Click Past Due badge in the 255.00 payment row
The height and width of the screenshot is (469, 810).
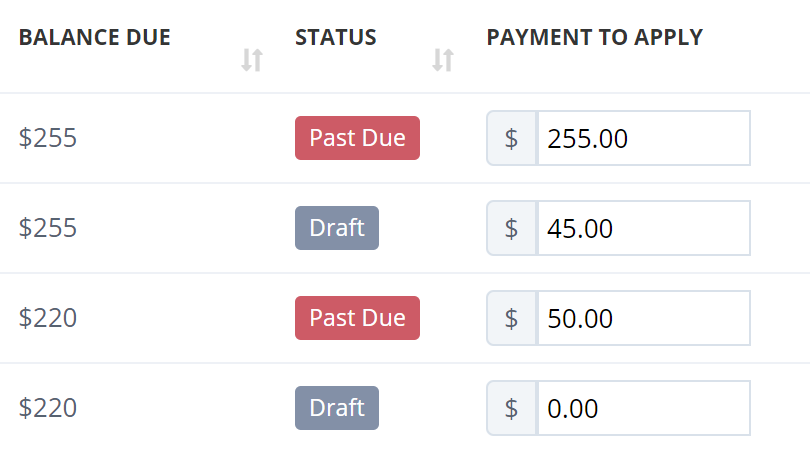pyautogui.click(x=357, y=138)
